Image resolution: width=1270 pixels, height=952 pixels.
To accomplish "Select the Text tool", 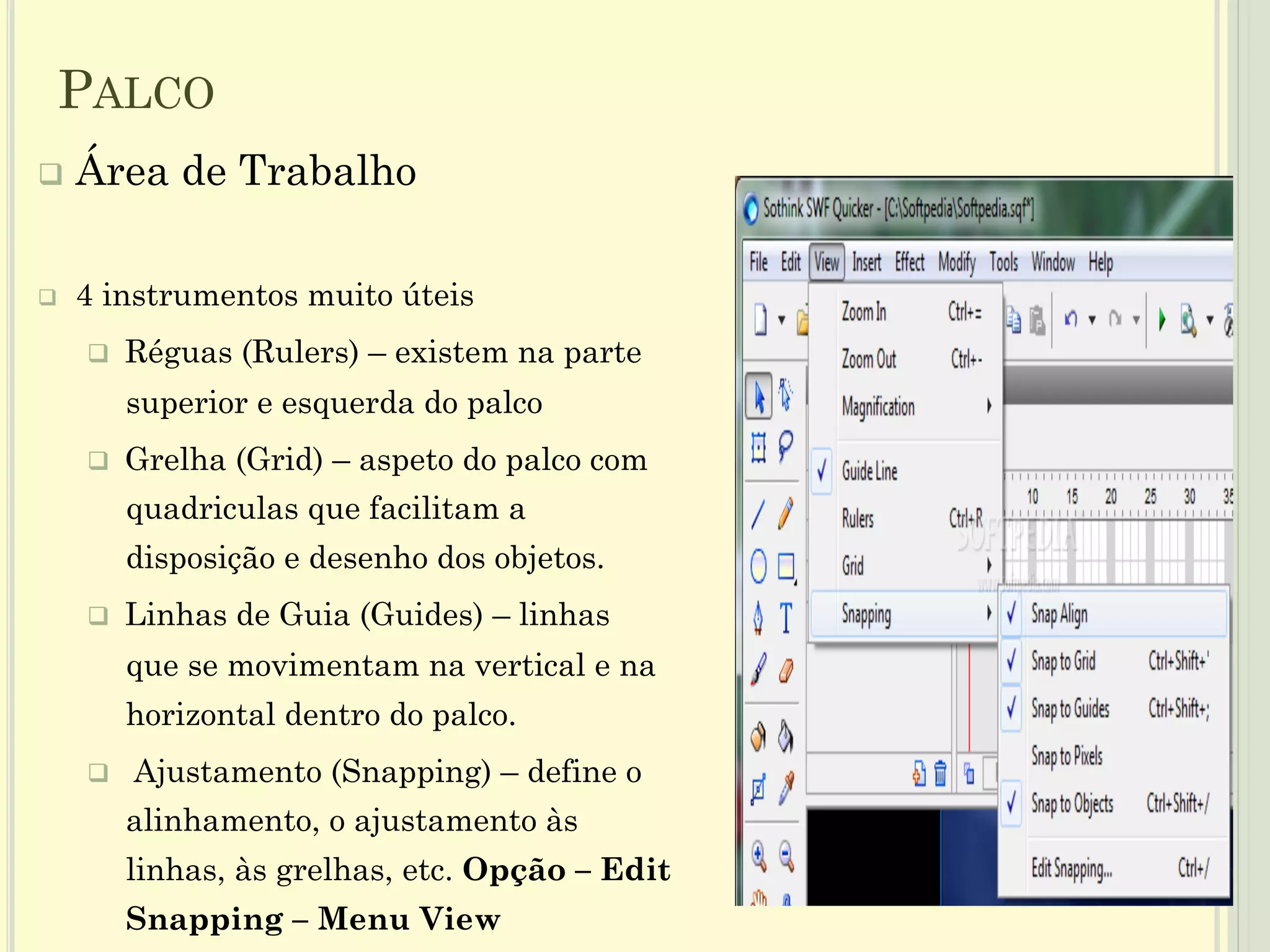I will (786, 618).
